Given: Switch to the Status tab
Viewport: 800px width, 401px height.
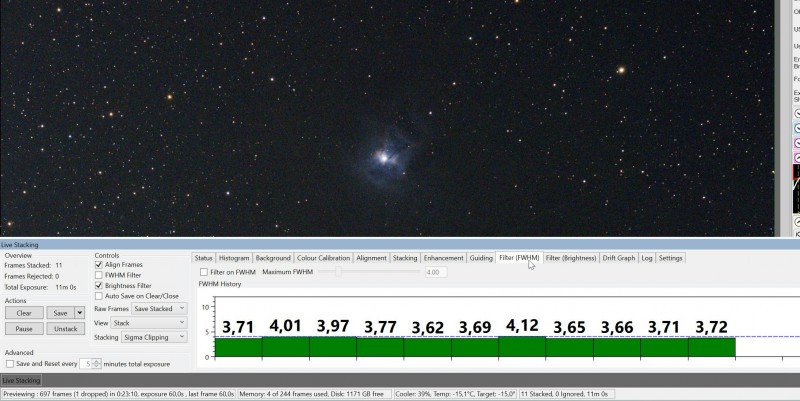Looking at the screenshot, I should coord(203,258).
